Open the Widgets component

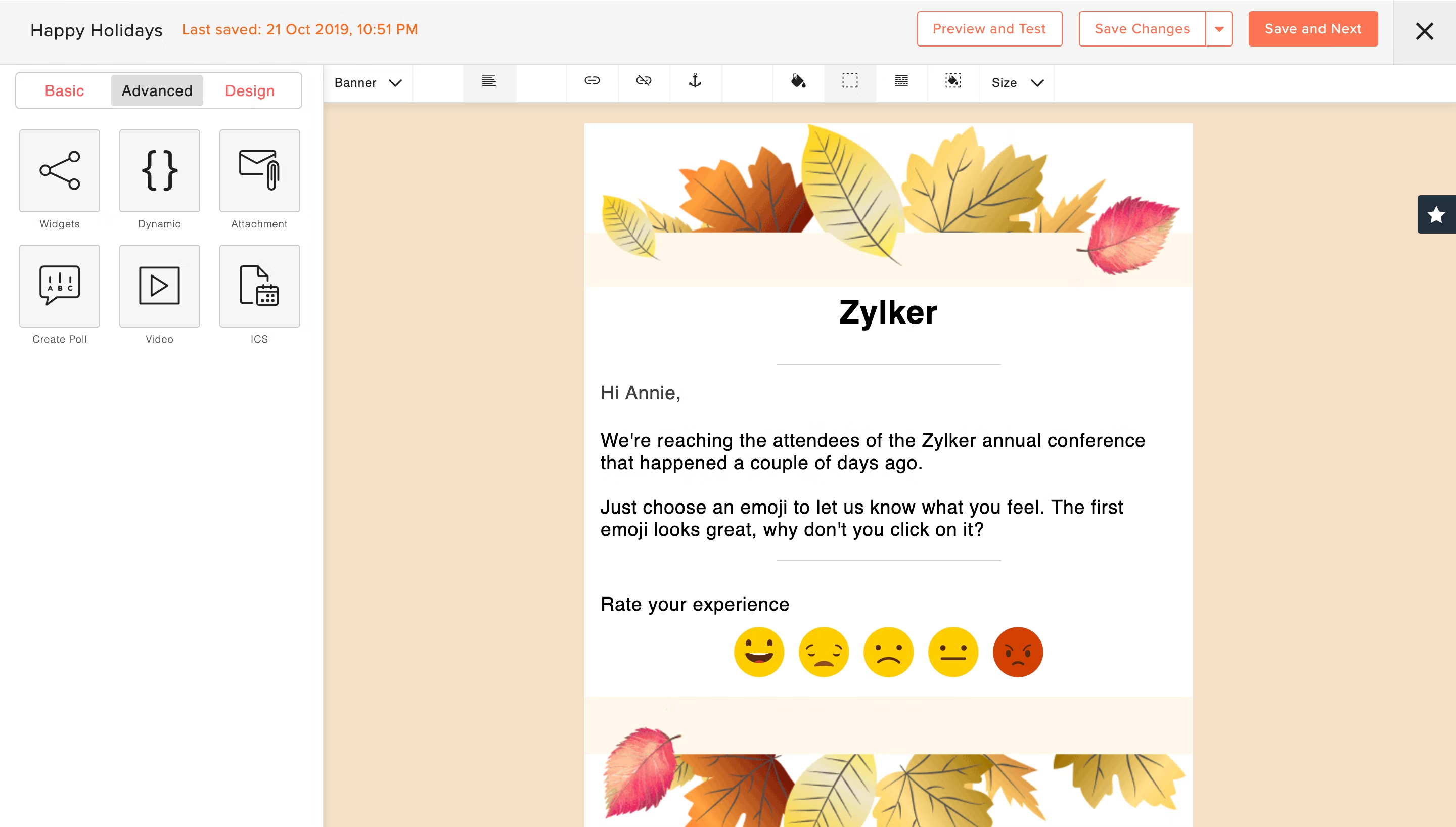pos(60,170)
